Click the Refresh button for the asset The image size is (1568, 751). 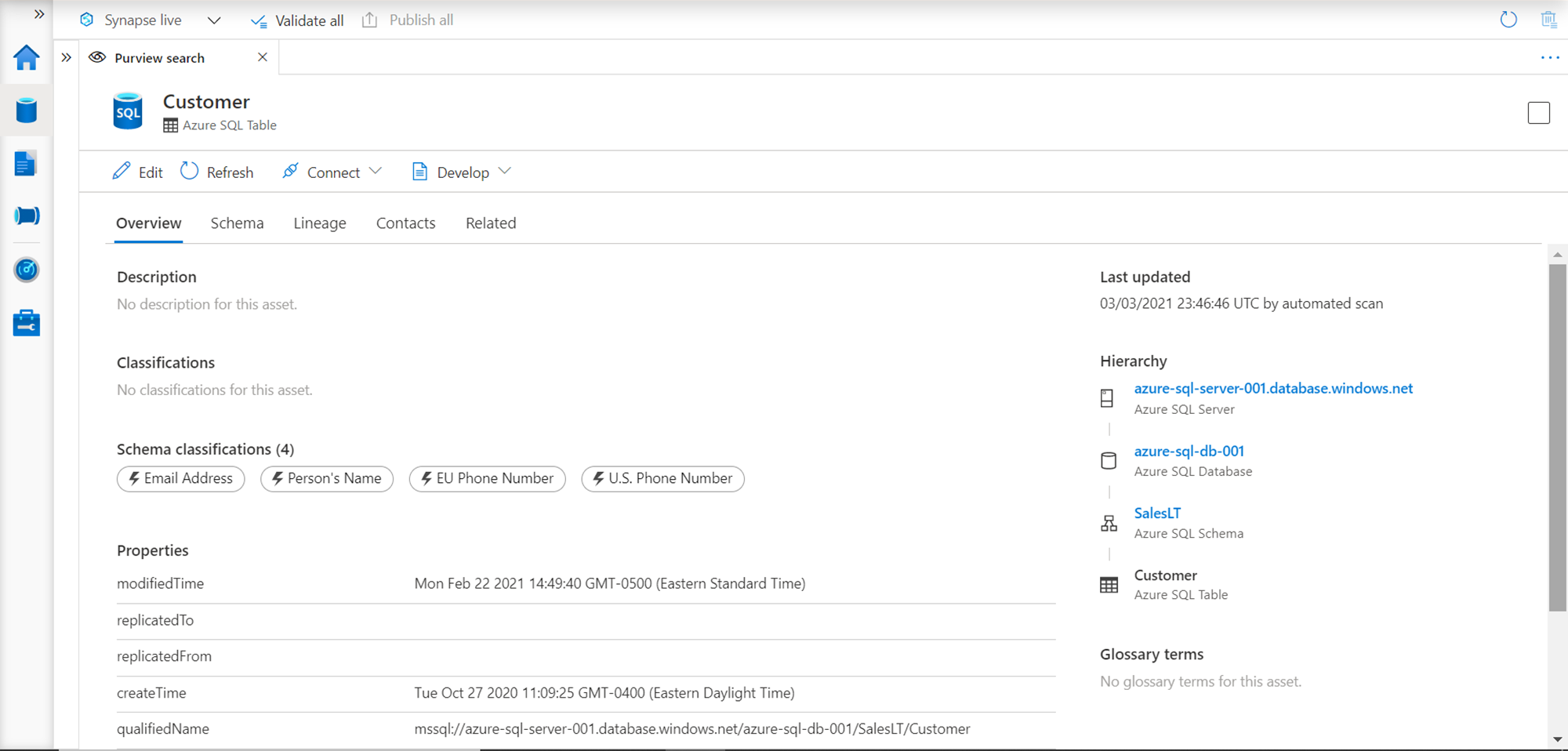(x=217, y=172)
